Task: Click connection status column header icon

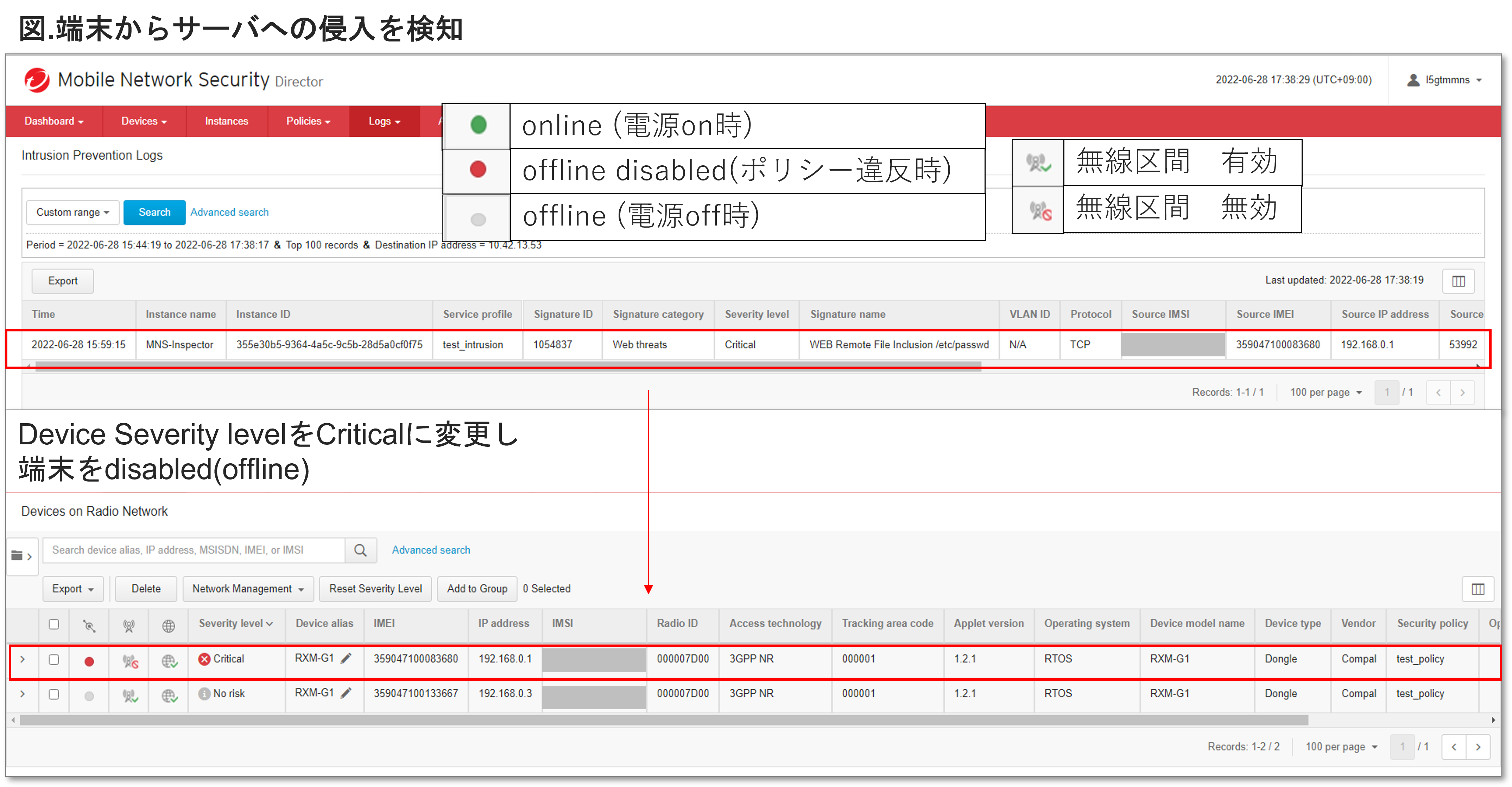Action: click(x=89, y=626)
